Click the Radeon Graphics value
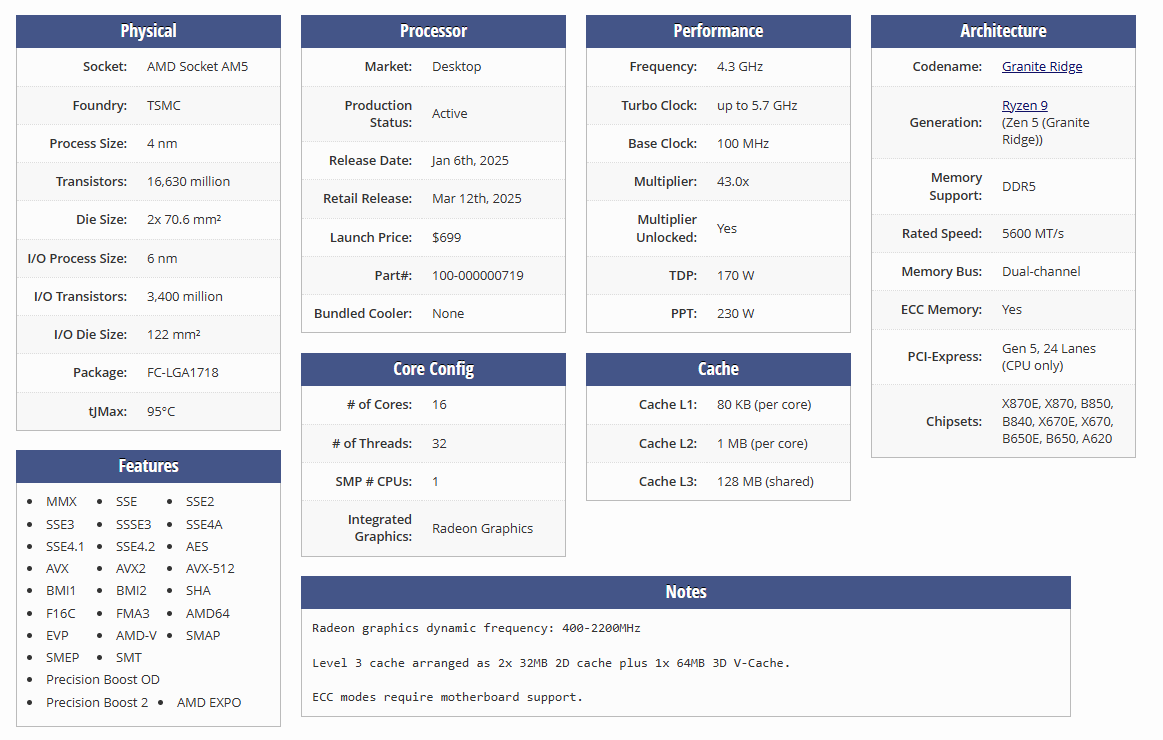This screenshot has width=1163, height=740. click(482, 529)
